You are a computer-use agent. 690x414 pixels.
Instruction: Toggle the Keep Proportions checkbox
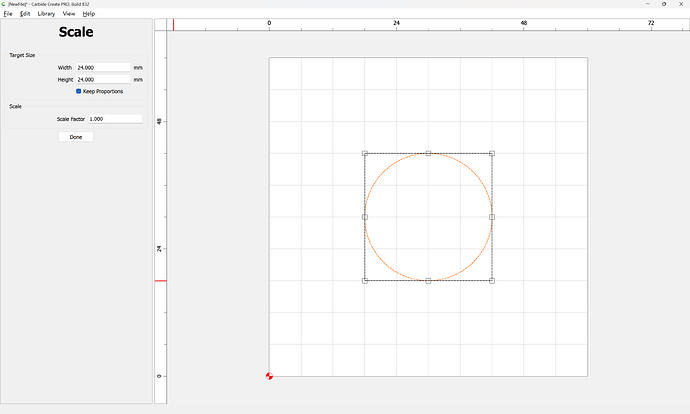[x=79, y=91]
